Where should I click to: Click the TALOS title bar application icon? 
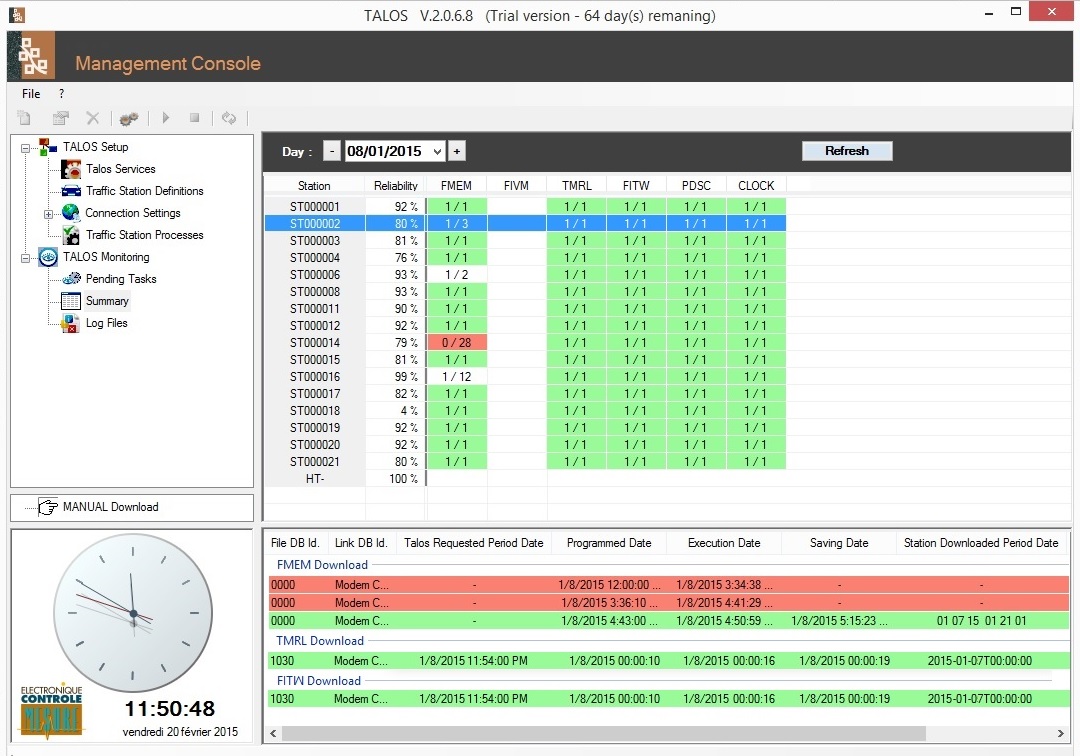17,14
